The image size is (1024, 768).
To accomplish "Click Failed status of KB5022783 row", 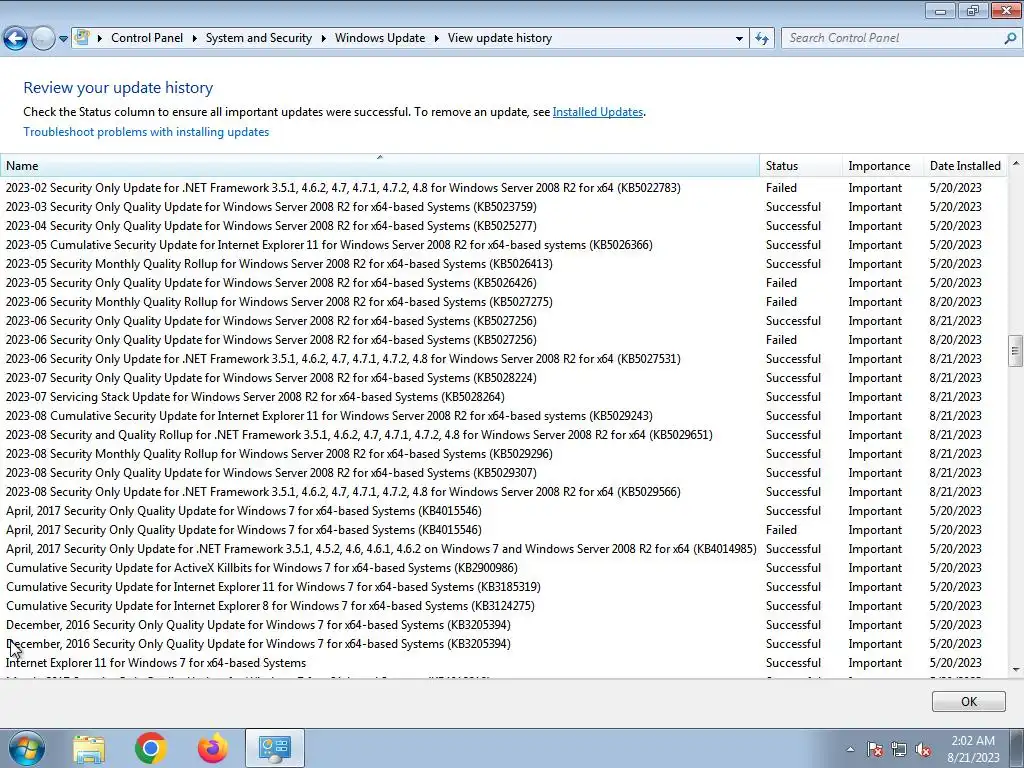I will point(781,188).
